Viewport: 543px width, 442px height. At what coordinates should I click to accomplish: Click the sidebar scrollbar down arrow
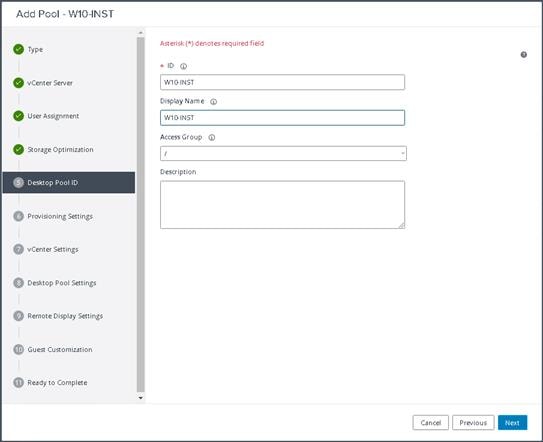point(140,398)
